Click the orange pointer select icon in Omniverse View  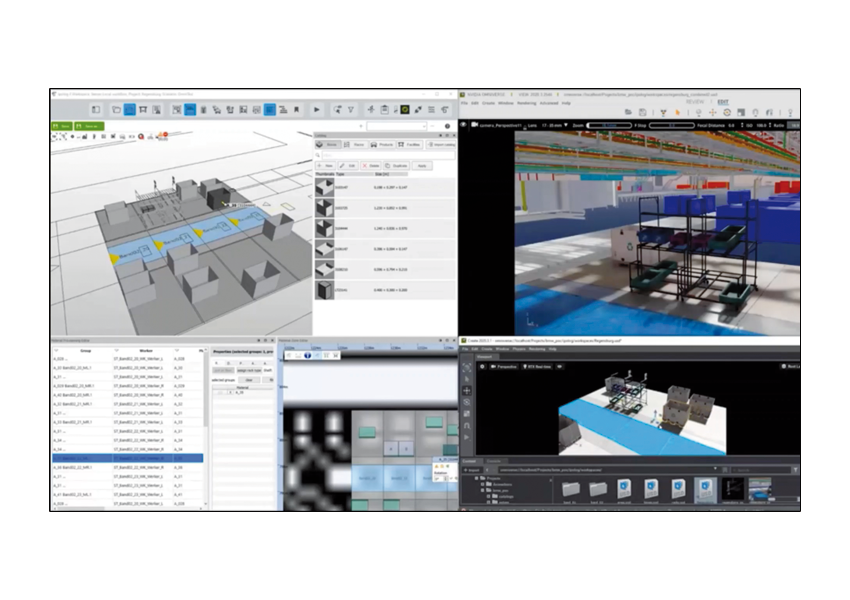[678, 112]
